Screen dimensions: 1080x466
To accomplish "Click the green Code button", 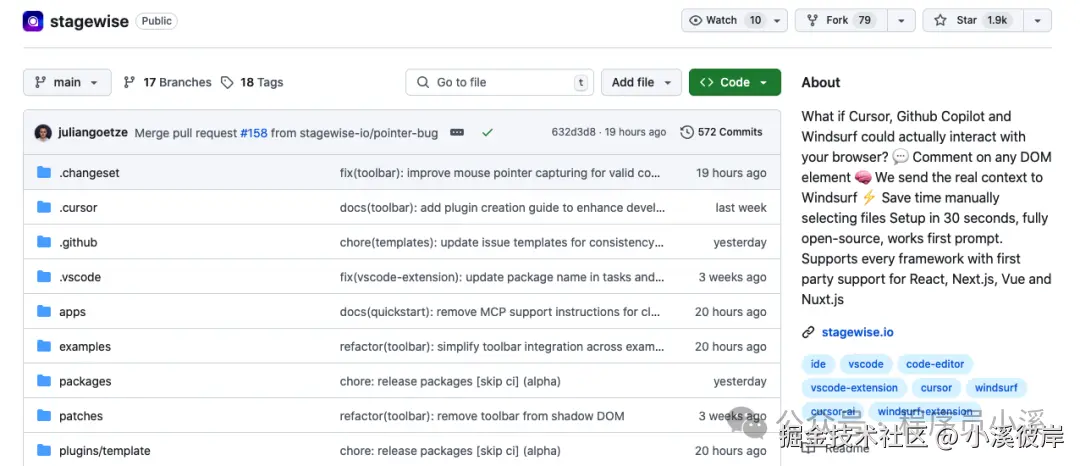I will click(734, 82).
